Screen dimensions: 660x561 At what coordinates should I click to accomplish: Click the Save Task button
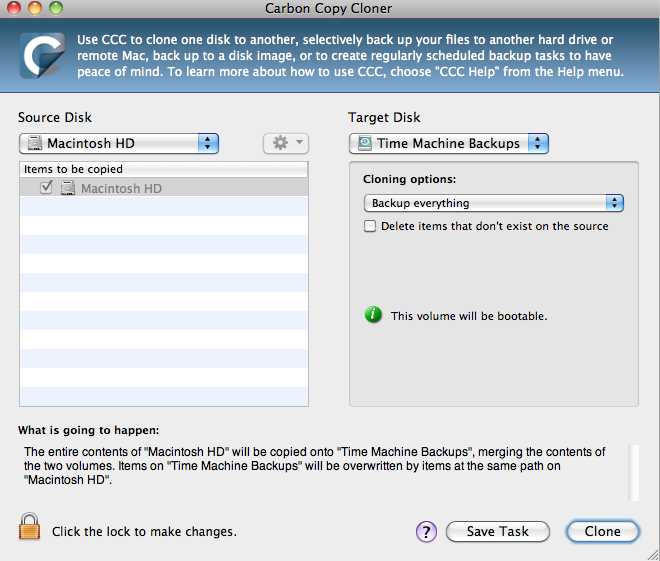[x=498, y=532]
